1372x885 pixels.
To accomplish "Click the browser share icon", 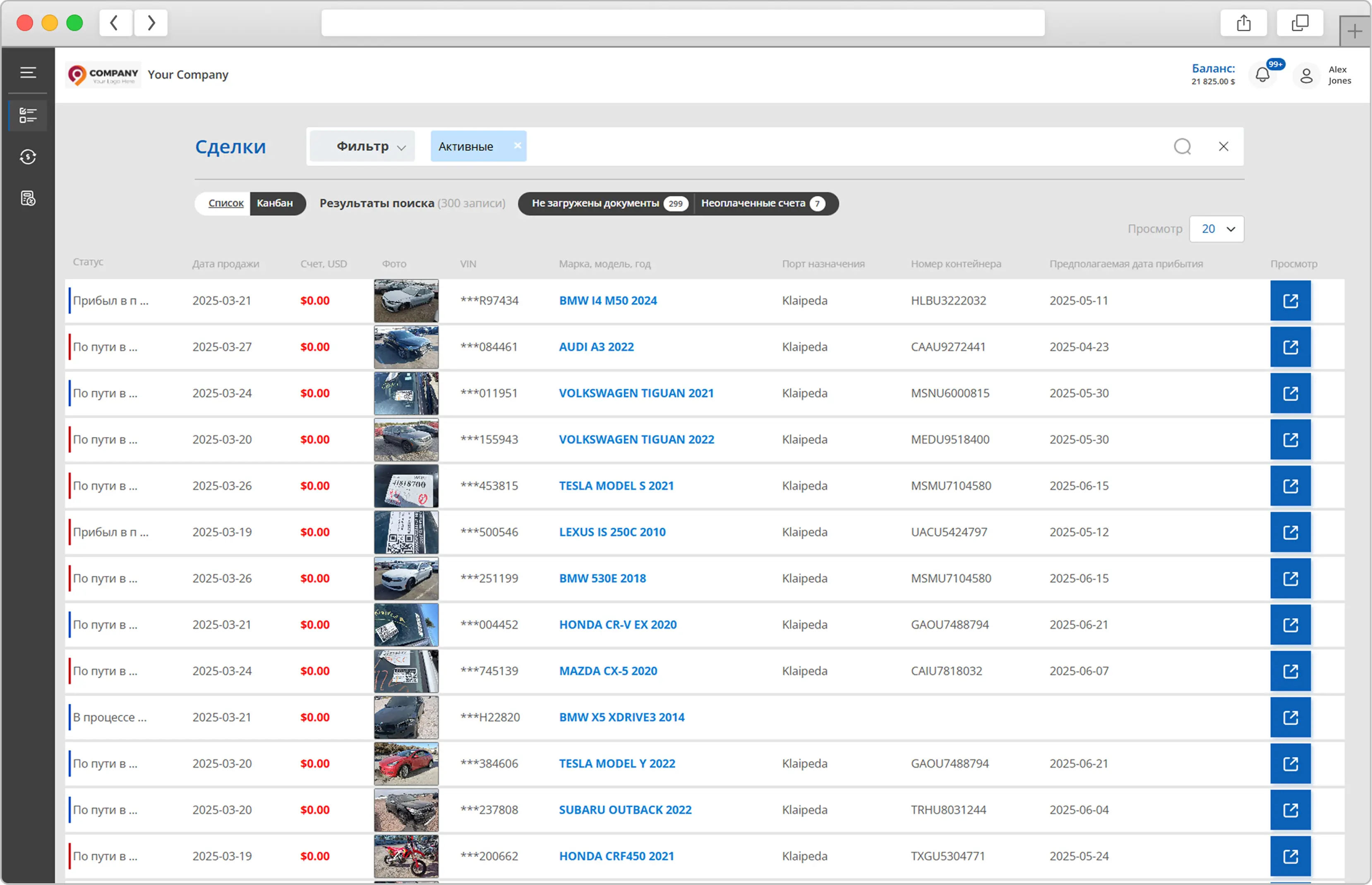I will 1243,23.
